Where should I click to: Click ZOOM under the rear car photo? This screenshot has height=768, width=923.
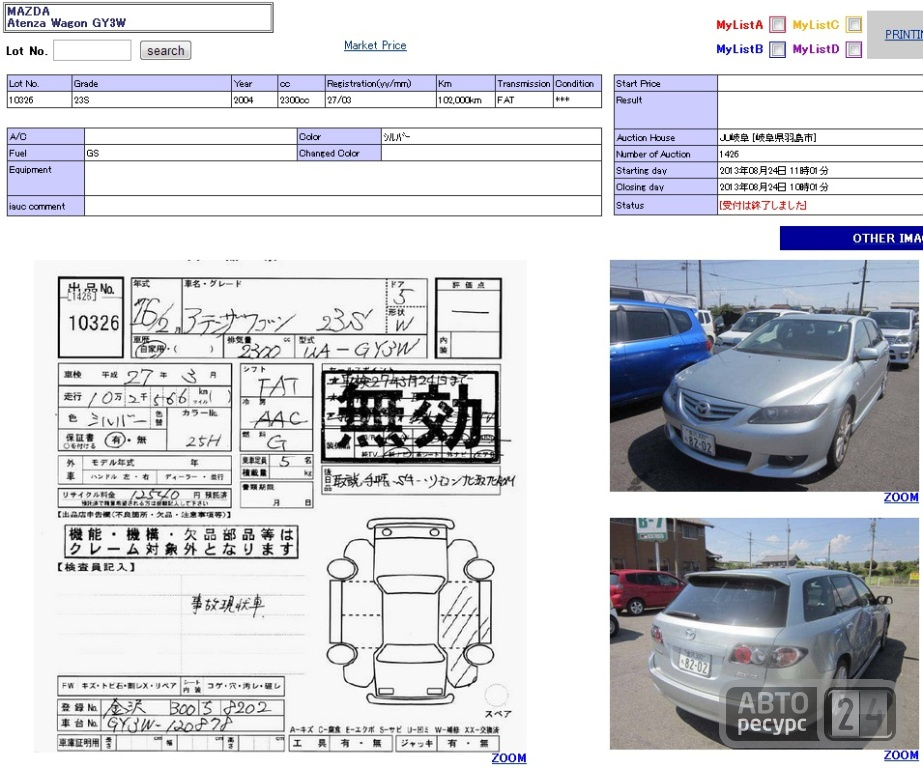[901, 755]
